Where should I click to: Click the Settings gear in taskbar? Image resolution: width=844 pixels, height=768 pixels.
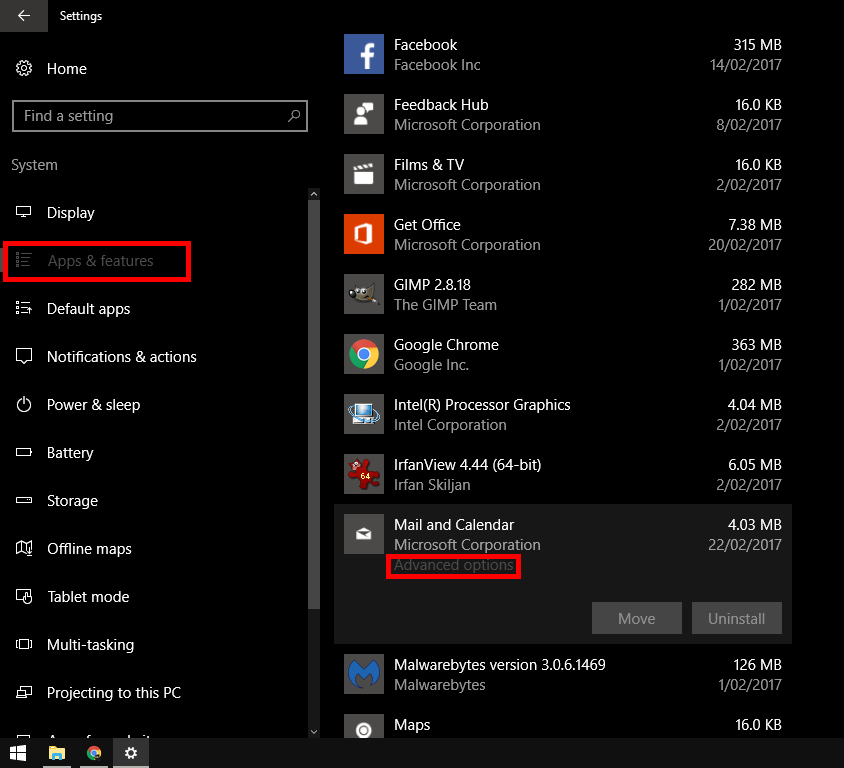[x=131, y=753]
